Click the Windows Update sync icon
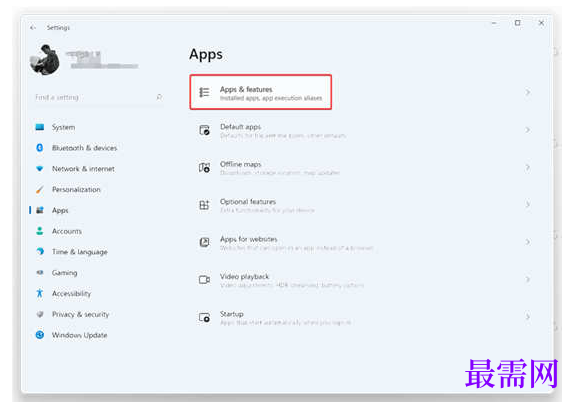This screenshot has width=577, height=405. click(x=40, y=335)
